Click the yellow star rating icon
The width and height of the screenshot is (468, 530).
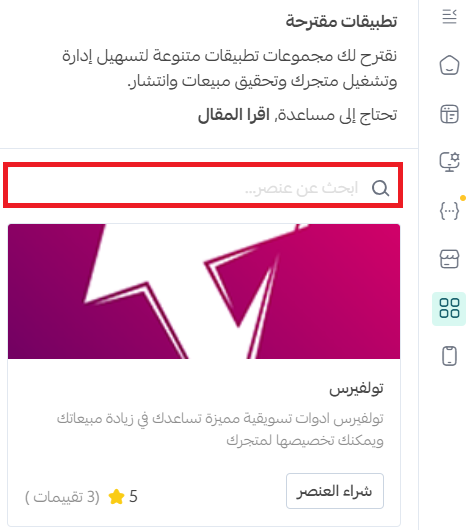(x=116, y=497)
